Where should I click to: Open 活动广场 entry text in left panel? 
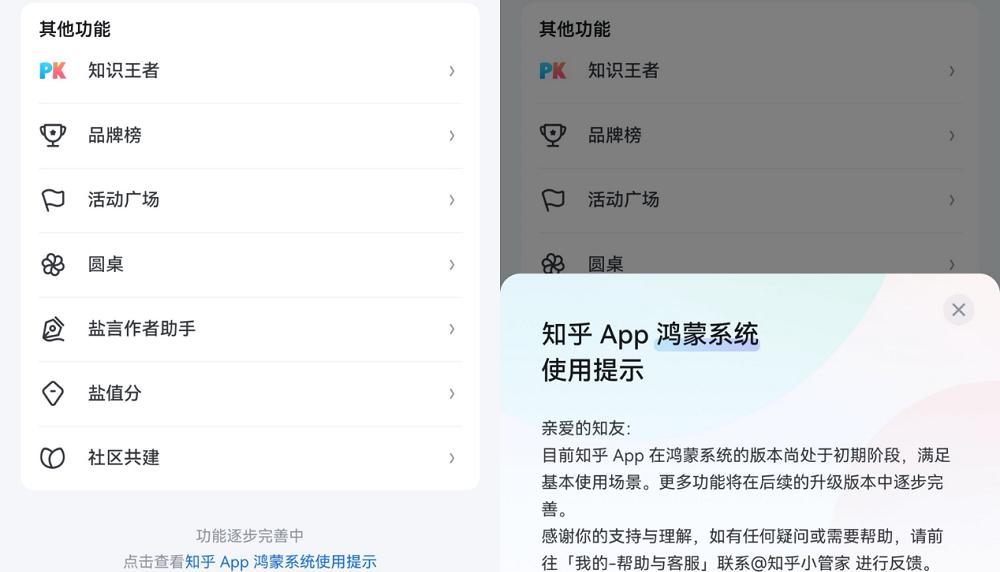(123, 200)
